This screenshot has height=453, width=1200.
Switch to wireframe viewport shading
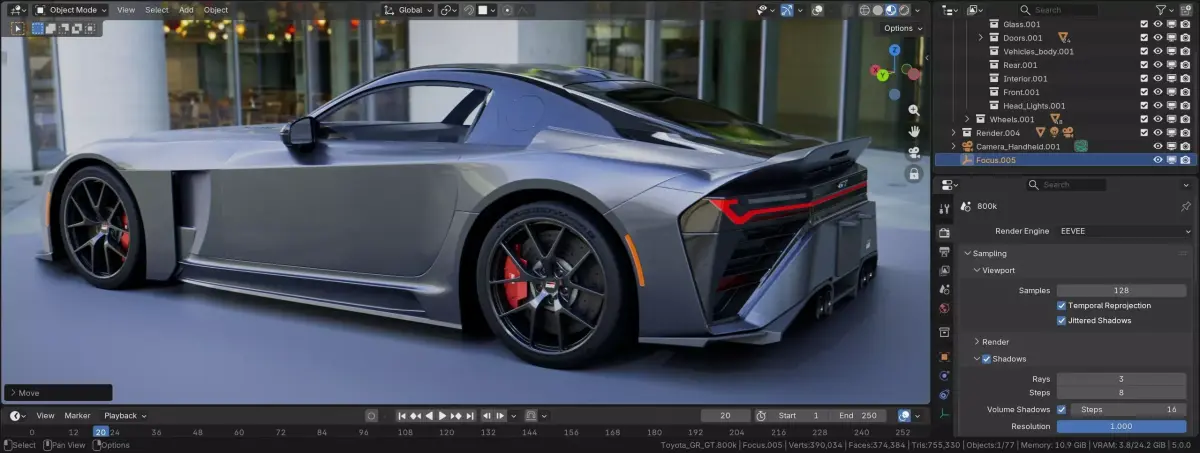(x=866, y=10)
